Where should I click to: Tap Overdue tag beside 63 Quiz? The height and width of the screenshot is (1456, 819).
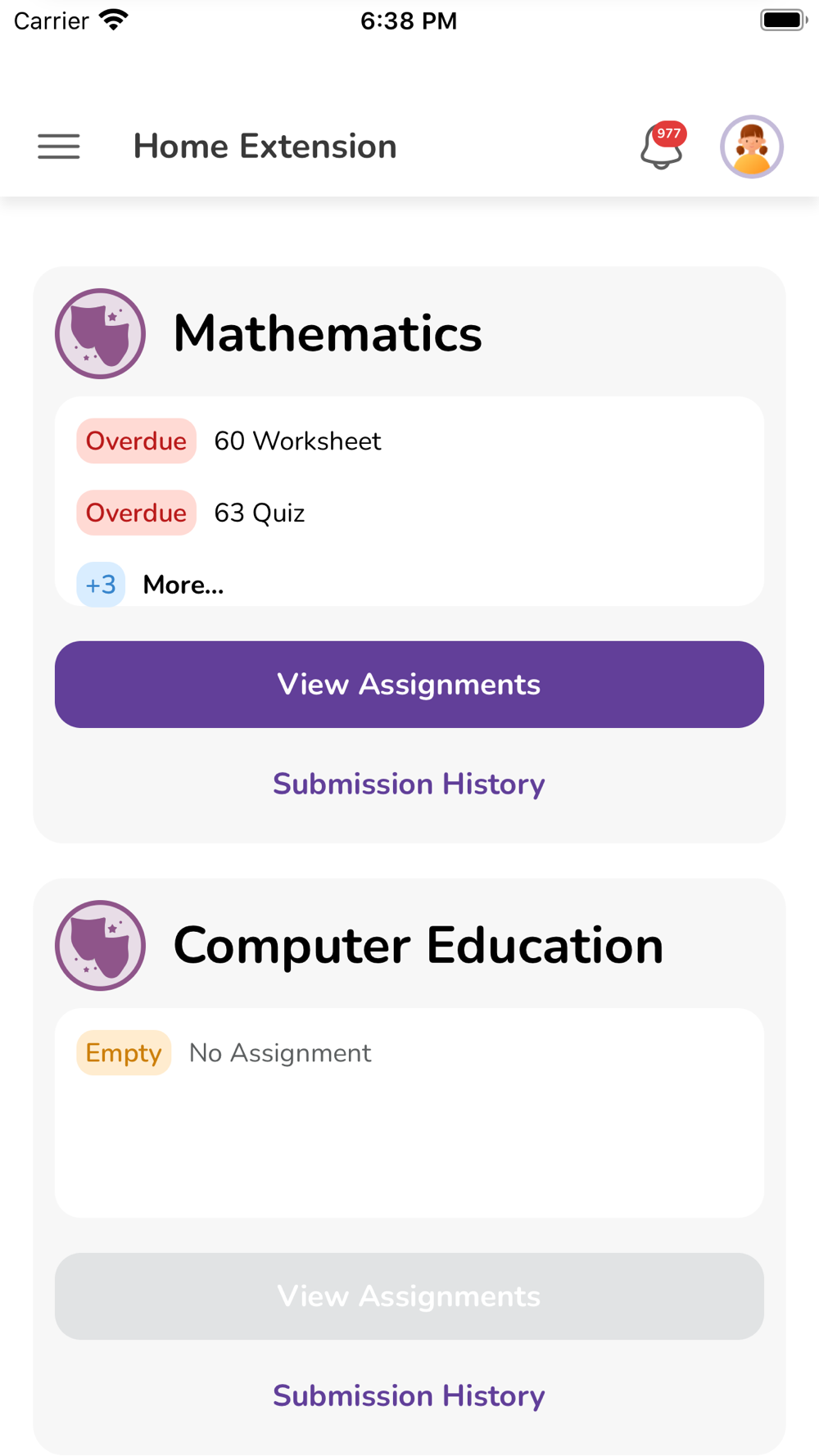click(136, 513)
